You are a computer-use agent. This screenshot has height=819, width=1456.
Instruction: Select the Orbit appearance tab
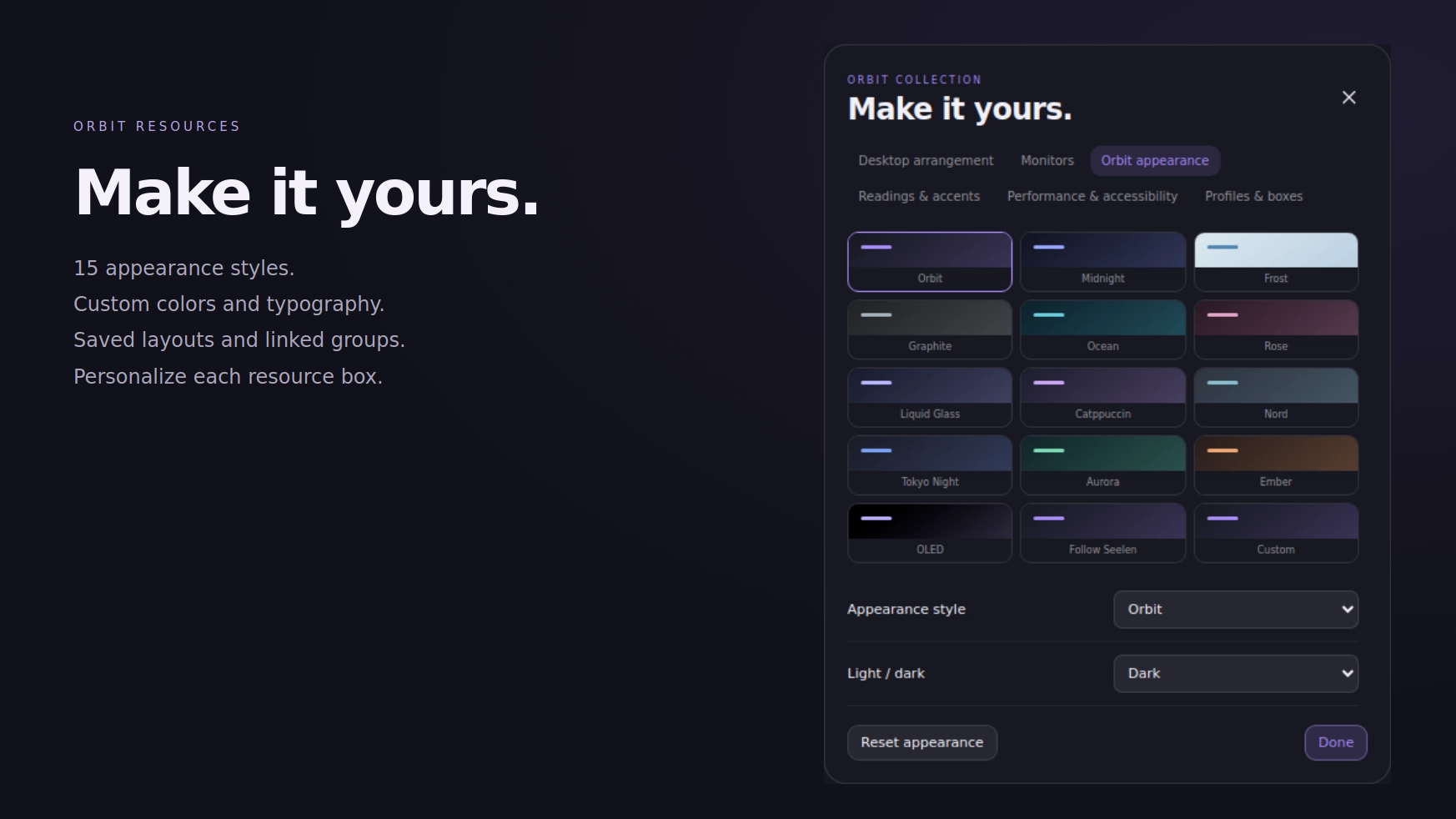(1155, 161)
